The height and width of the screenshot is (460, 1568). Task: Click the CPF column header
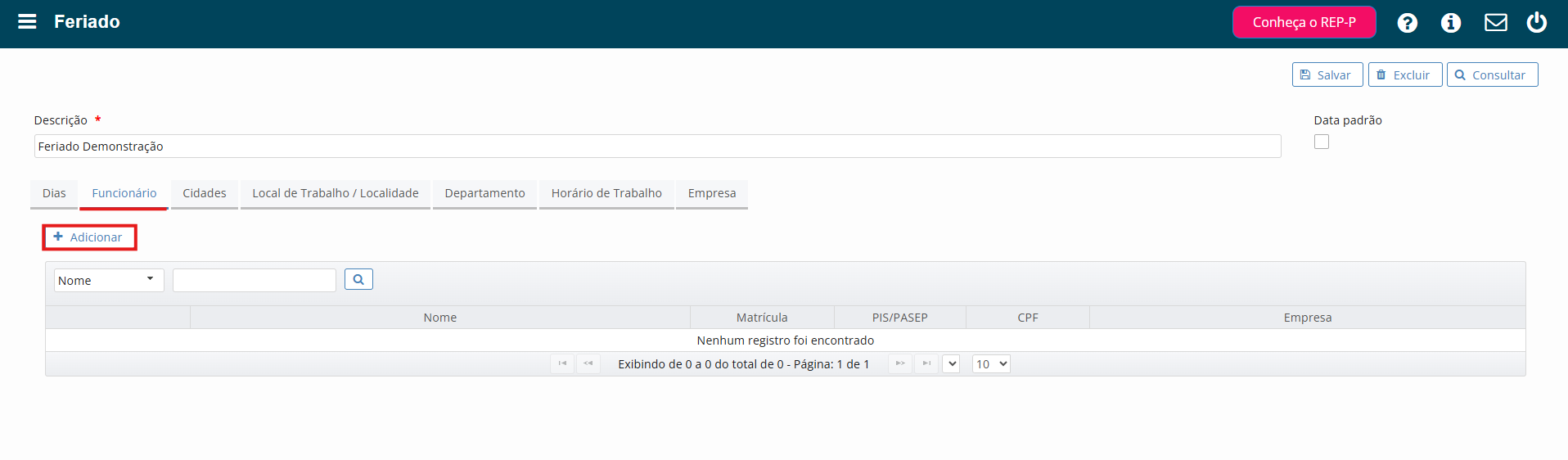(1028, 318)
